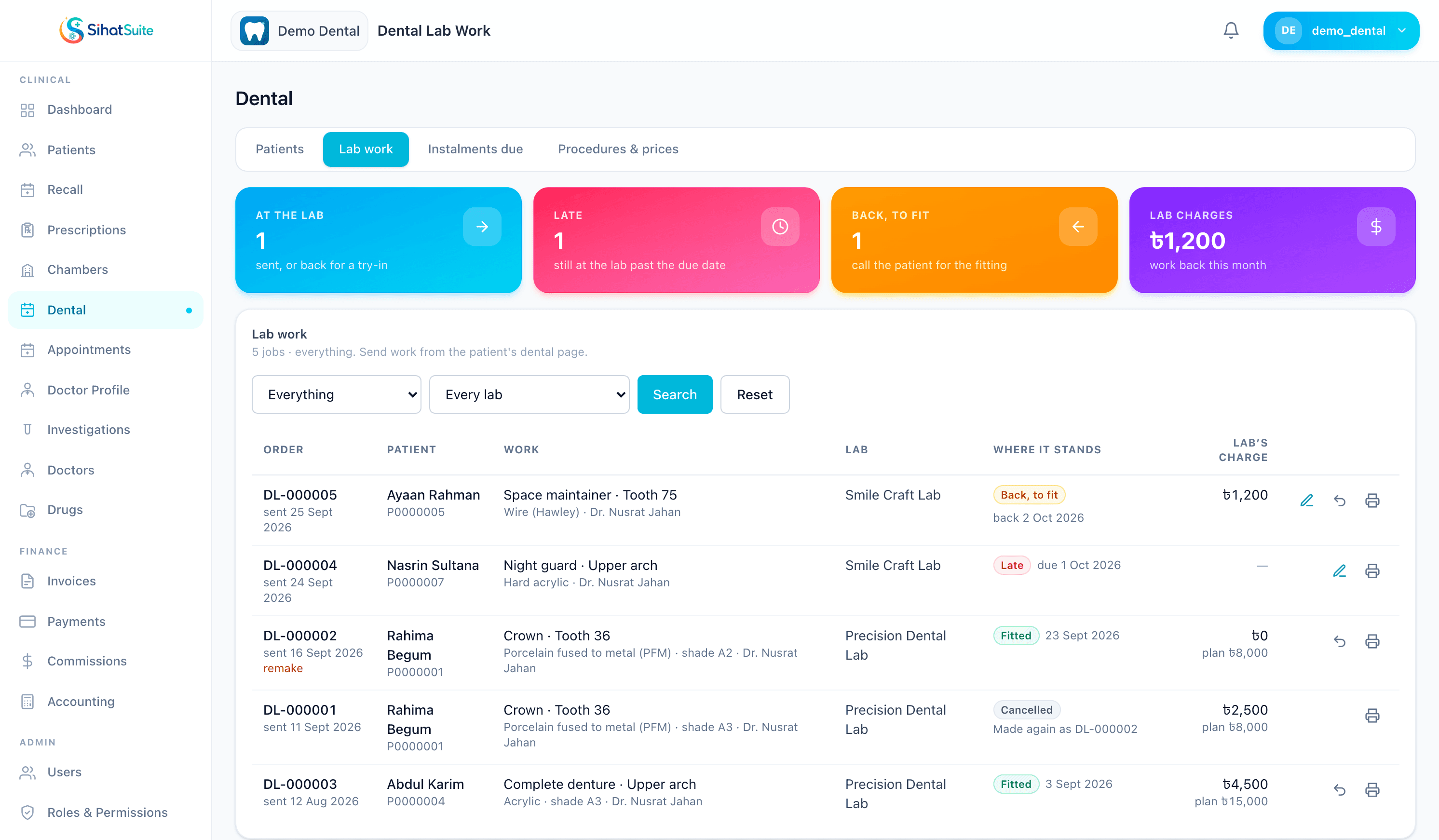Print order DL-000004
Viewport: 1439px width, 840px height.
coord(1372,571)
